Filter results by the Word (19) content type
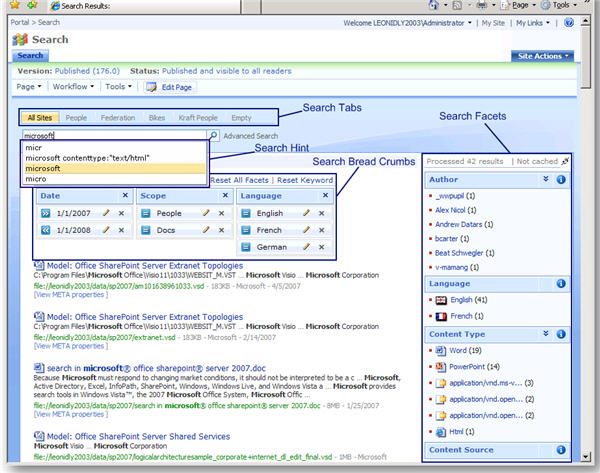Screen dimensions: 600x473 pos(458,351)
